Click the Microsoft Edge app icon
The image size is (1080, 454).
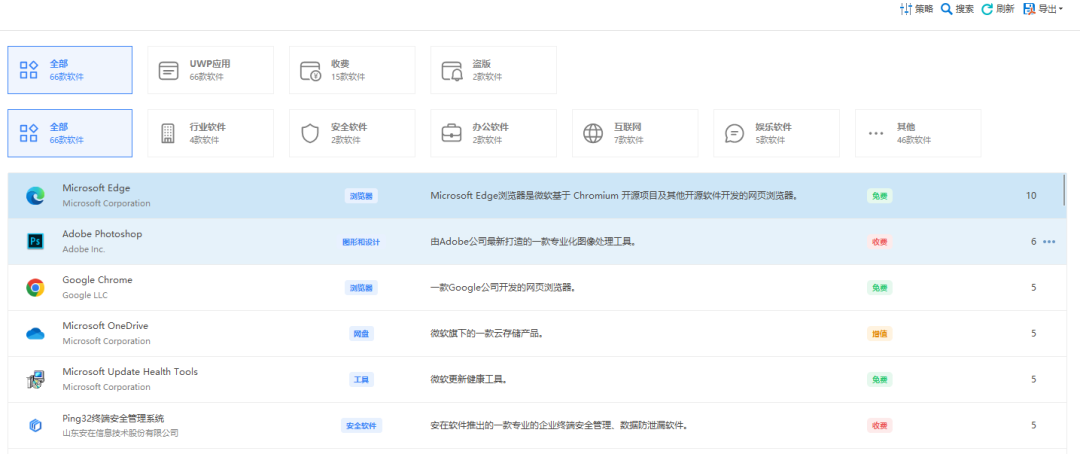pos(35,196)
